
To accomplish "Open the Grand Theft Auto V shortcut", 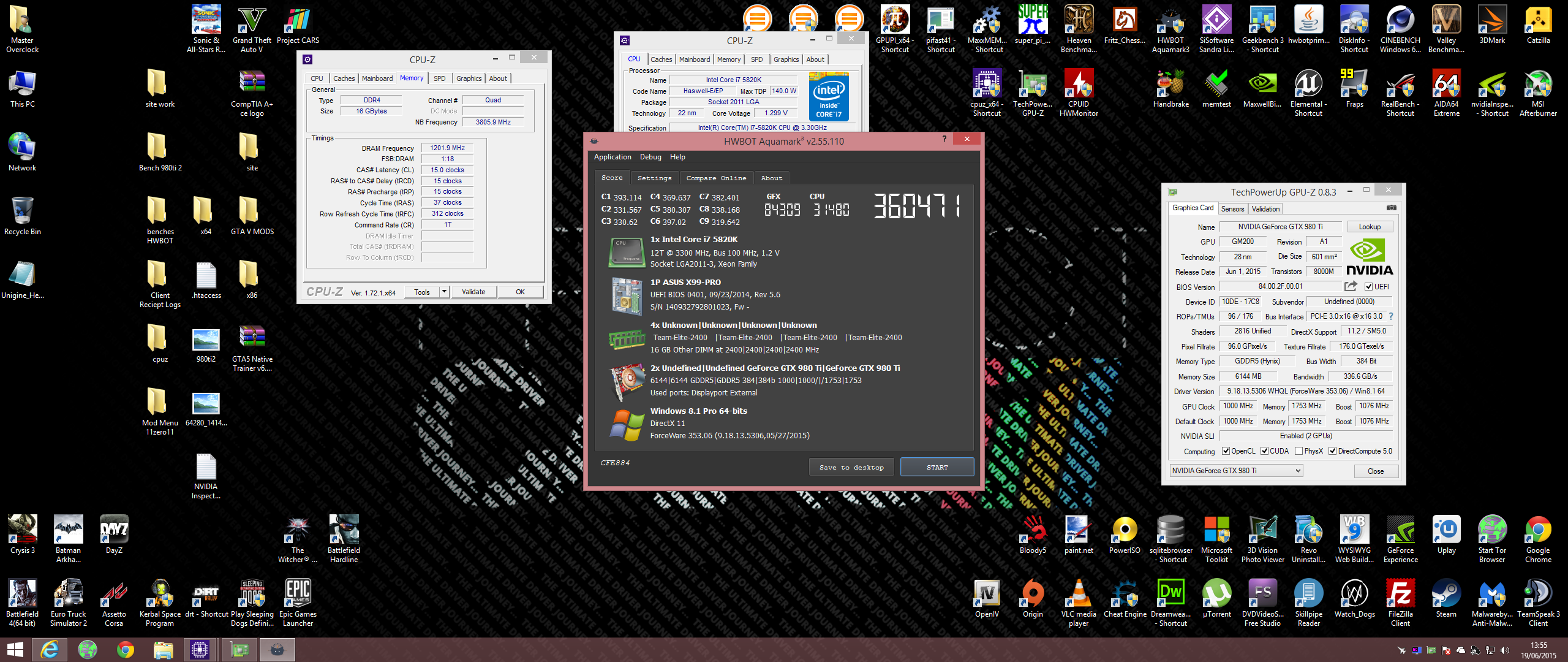I will [x=252, y=29].
